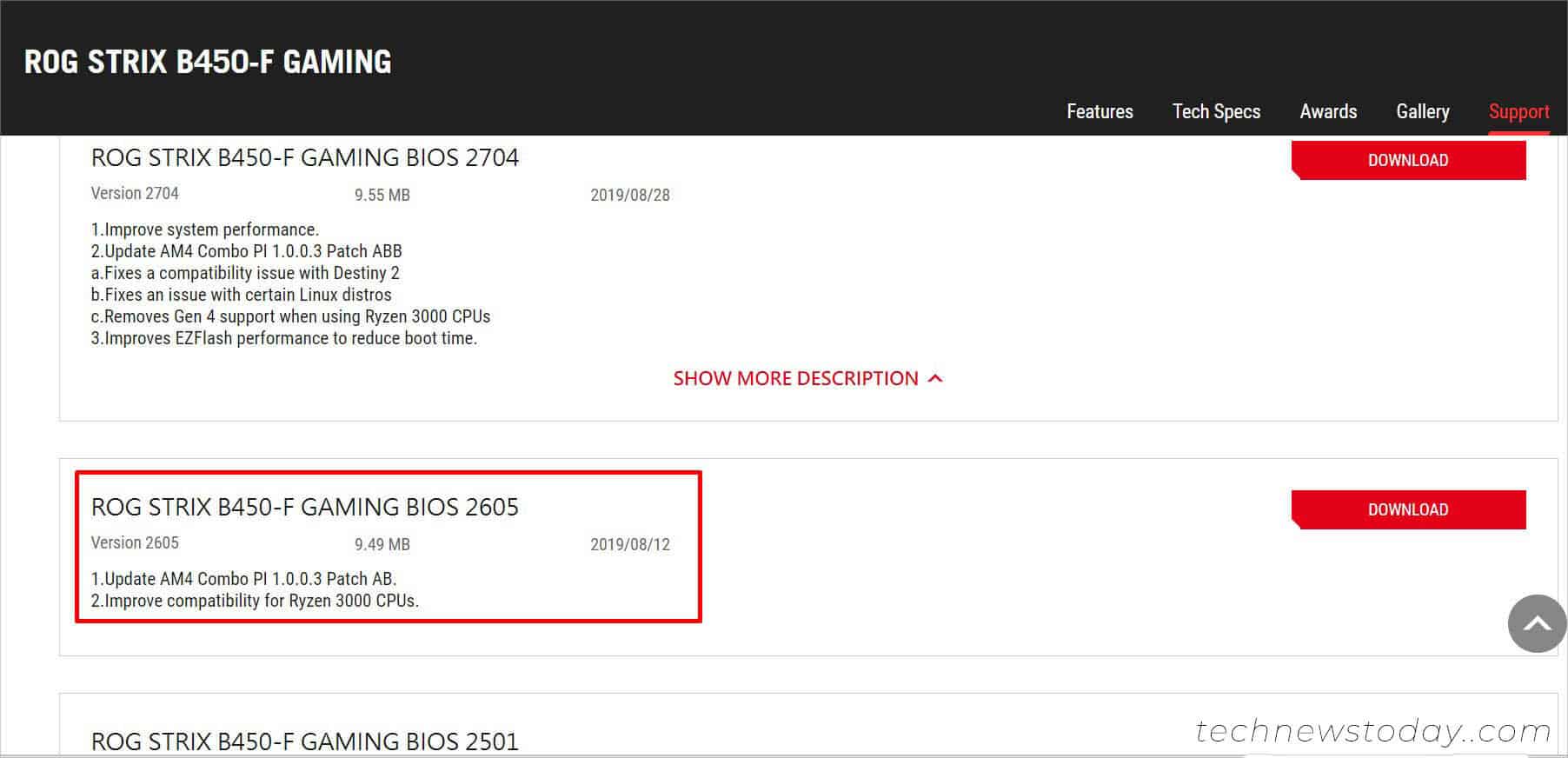Screen dimensions: 1568x758
Task: Click release date 2019/08/12
Action: tap(630, 544)
